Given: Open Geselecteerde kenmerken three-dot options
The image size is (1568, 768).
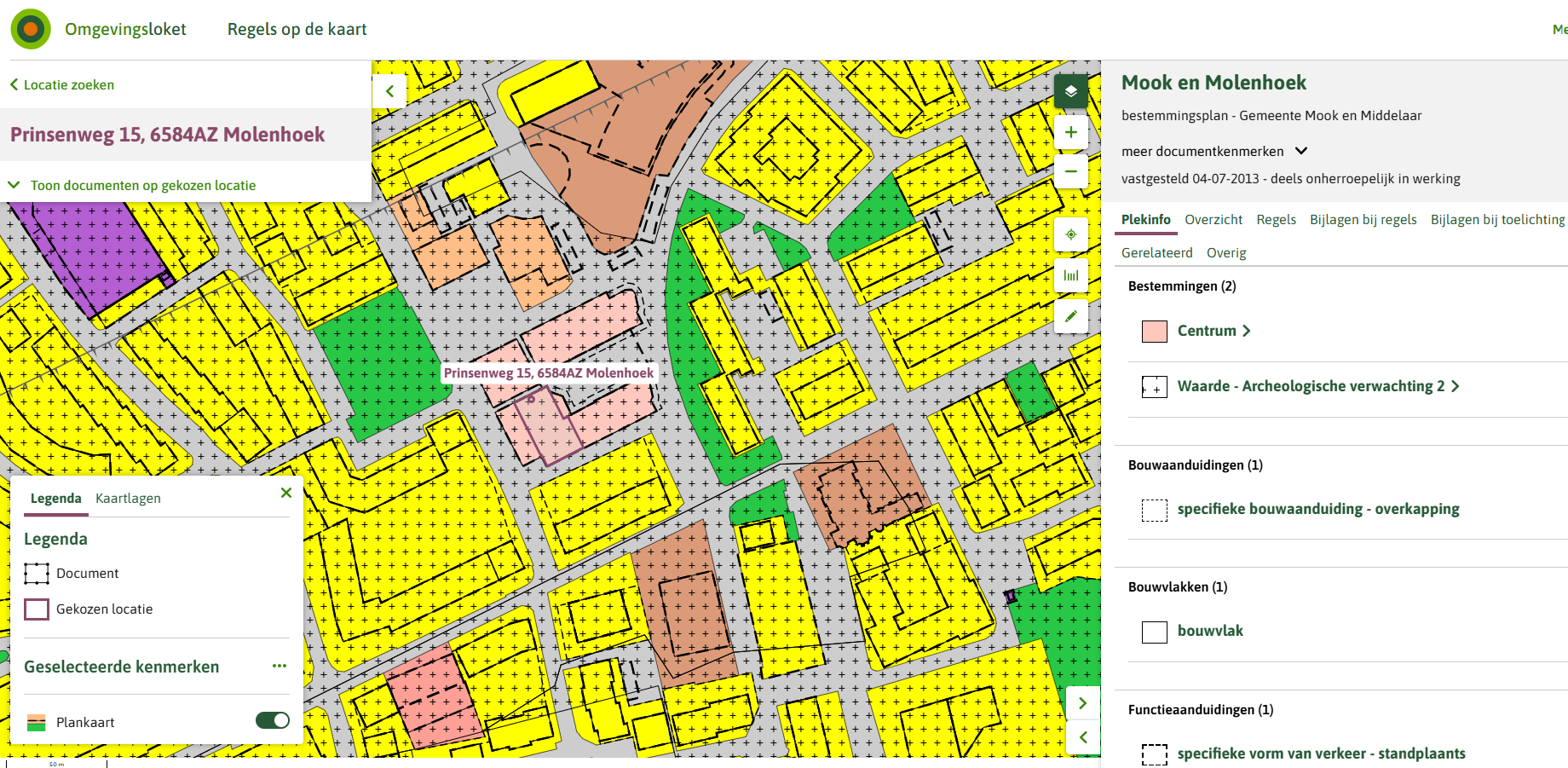Looking at the screenshot, I should pos(280,666).
